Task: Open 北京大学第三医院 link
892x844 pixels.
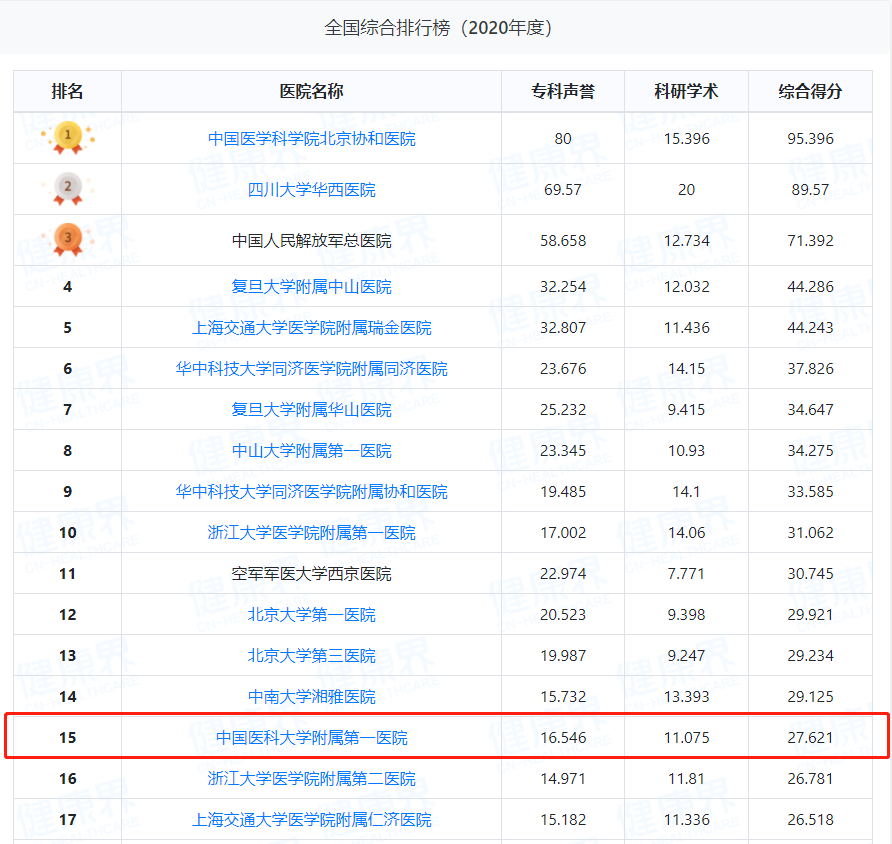Action: click(311, 655)
